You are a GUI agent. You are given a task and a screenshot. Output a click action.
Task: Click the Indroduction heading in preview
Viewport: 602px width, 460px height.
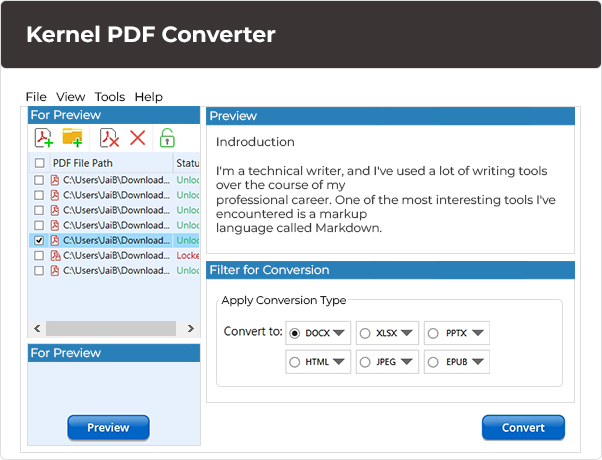click(x=255, y=142)
